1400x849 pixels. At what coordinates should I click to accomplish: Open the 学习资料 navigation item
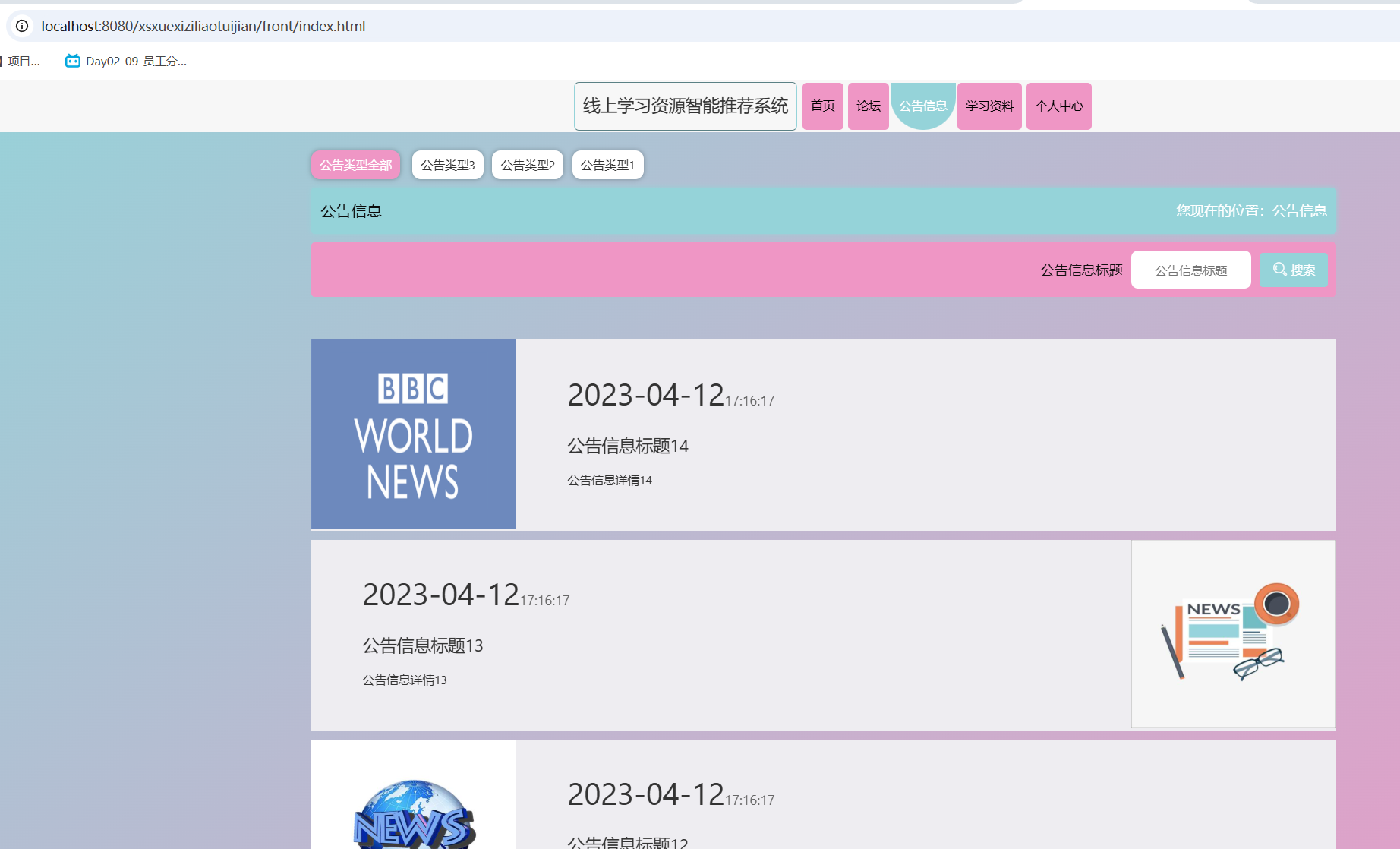989,106
